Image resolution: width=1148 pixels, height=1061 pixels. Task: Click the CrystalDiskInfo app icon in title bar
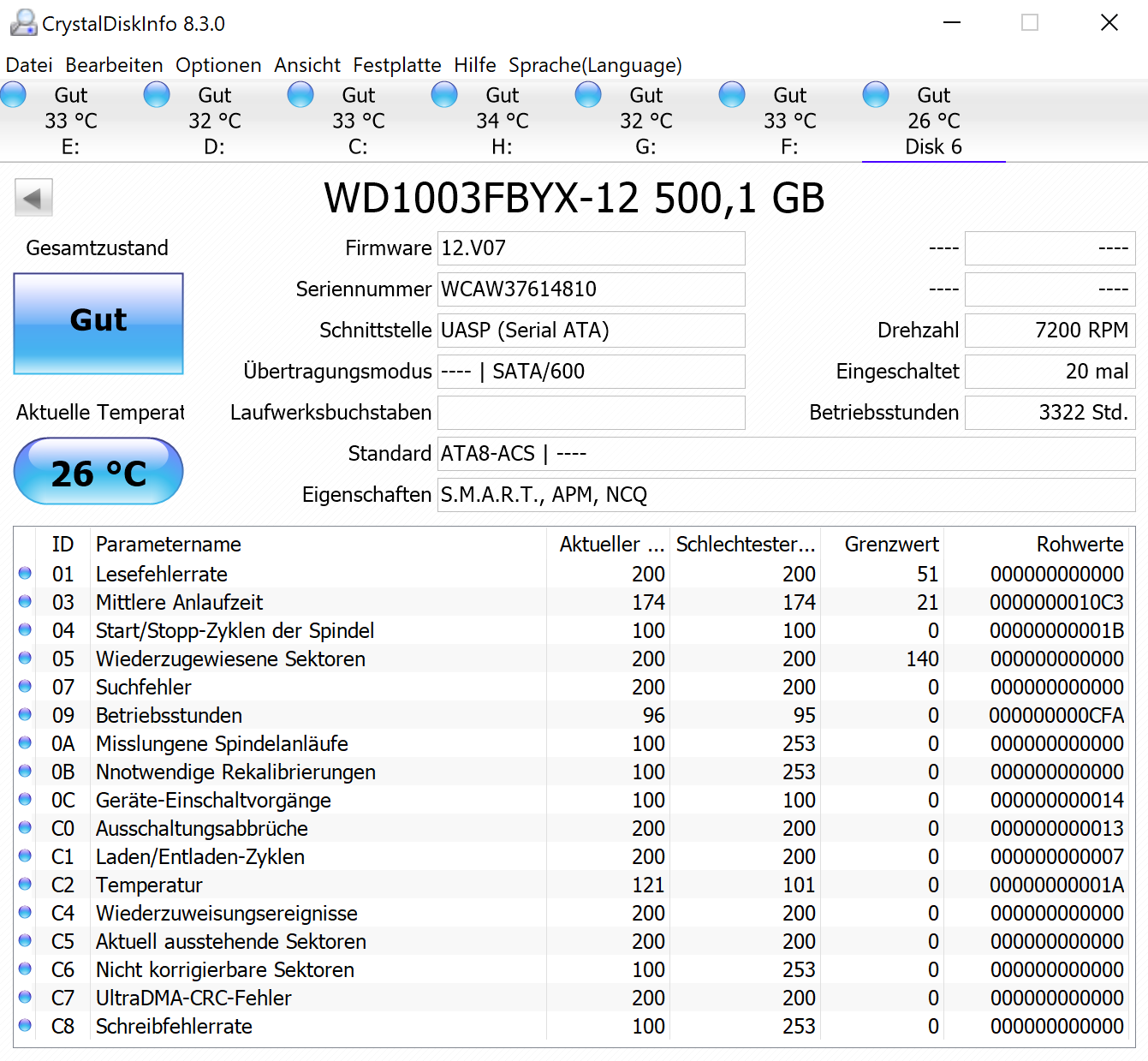23,23
